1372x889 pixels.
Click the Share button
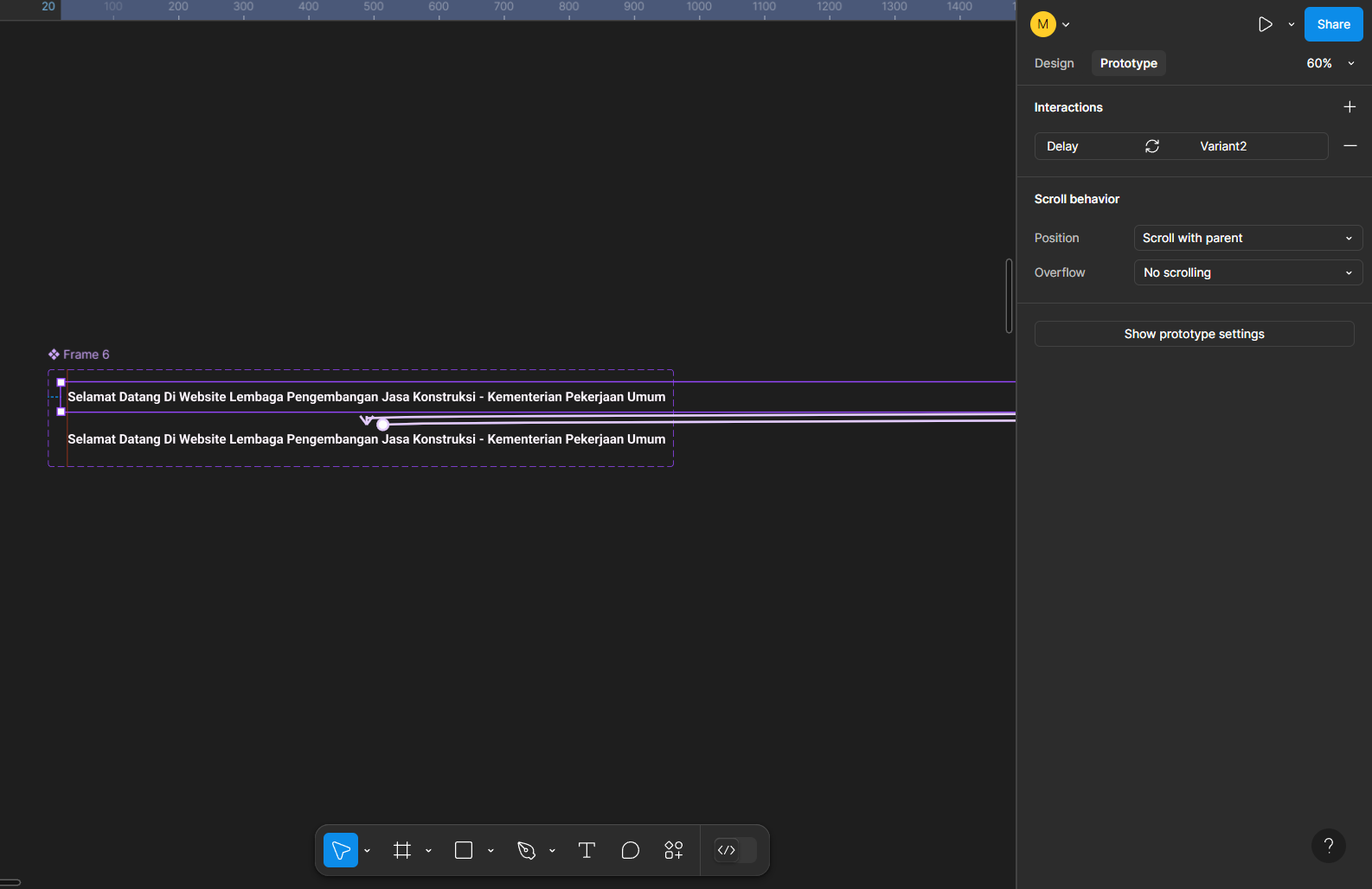pyautogui.click(x=1333, y=24)
